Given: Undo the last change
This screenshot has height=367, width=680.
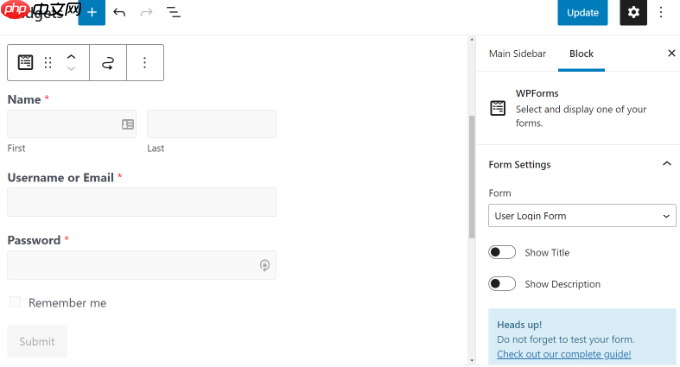Looking at the screenshot, I should (x=119, y=12).
